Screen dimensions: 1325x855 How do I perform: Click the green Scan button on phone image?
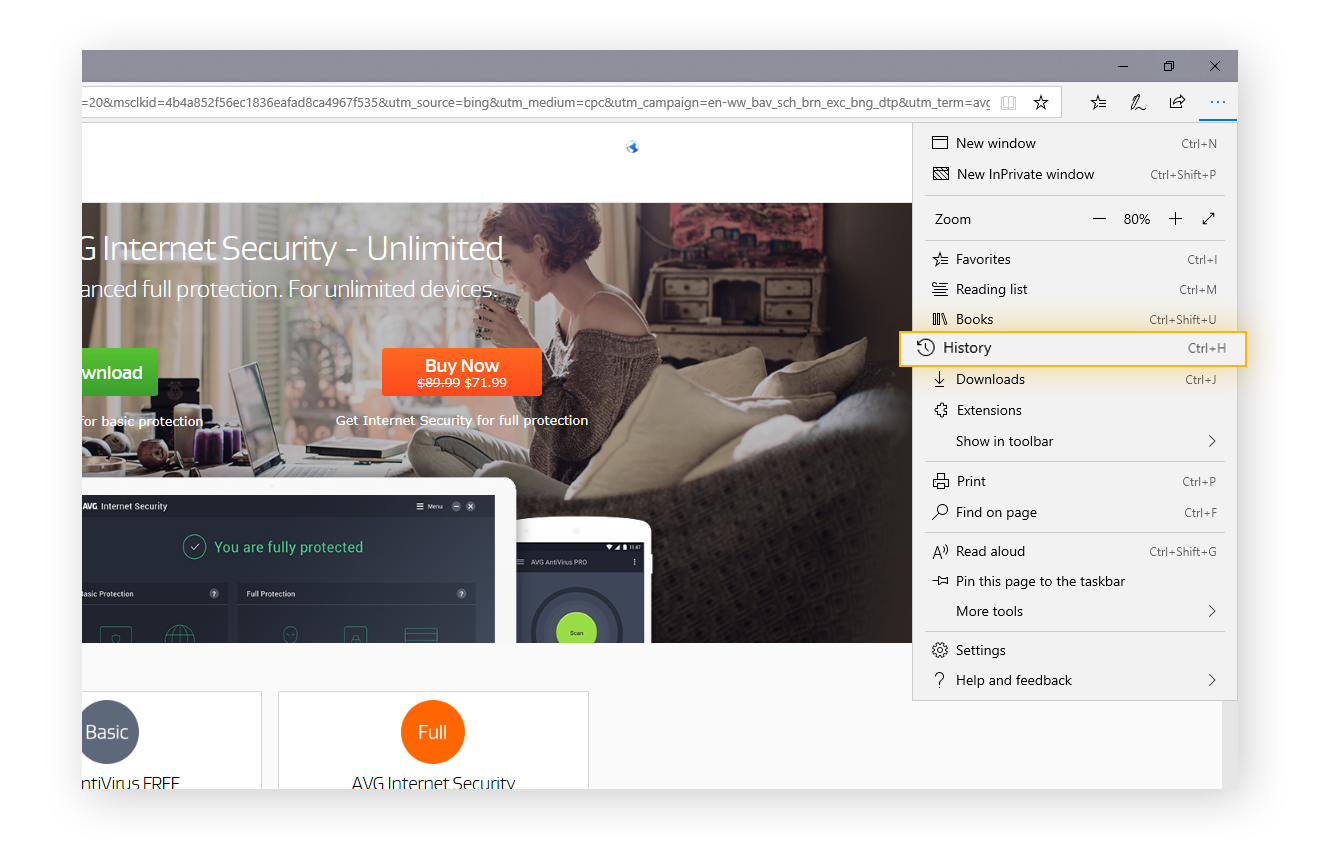tap(577, 631)
